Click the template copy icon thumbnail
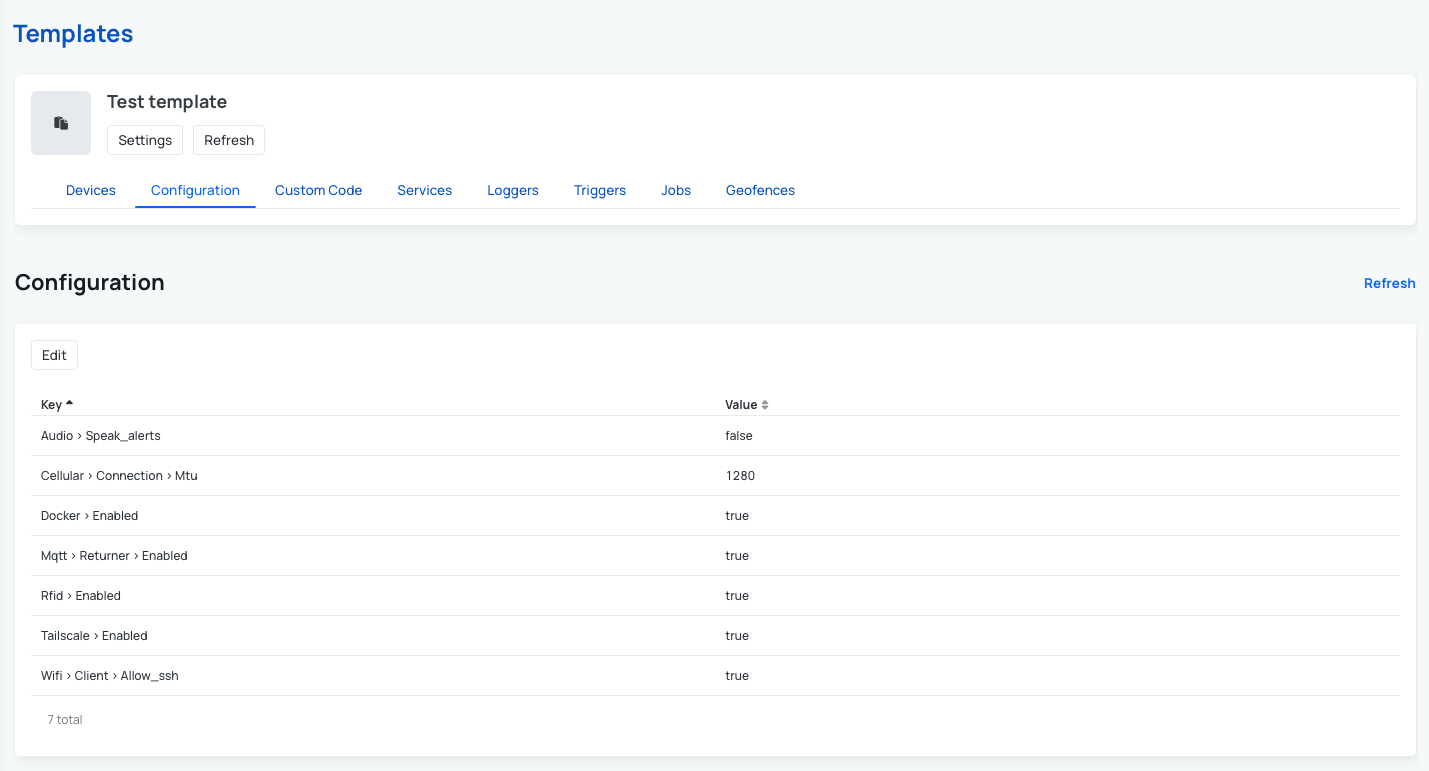 point(61,123)
